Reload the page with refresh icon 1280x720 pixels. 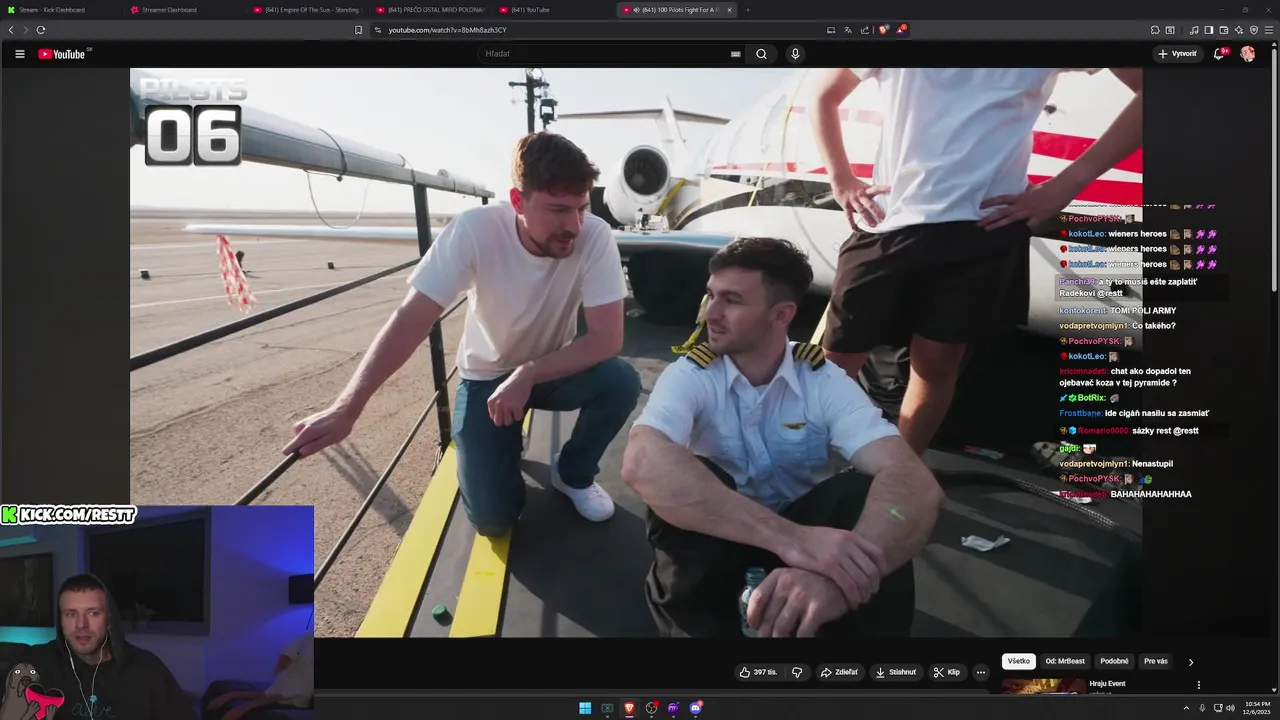point(41,30)
